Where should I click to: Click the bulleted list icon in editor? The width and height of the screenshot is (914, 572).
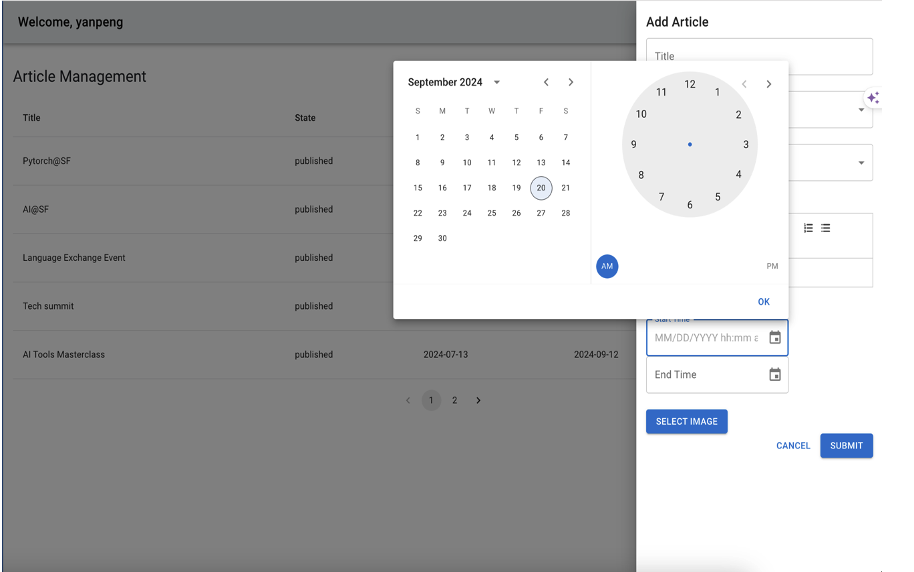pos(826,228)
